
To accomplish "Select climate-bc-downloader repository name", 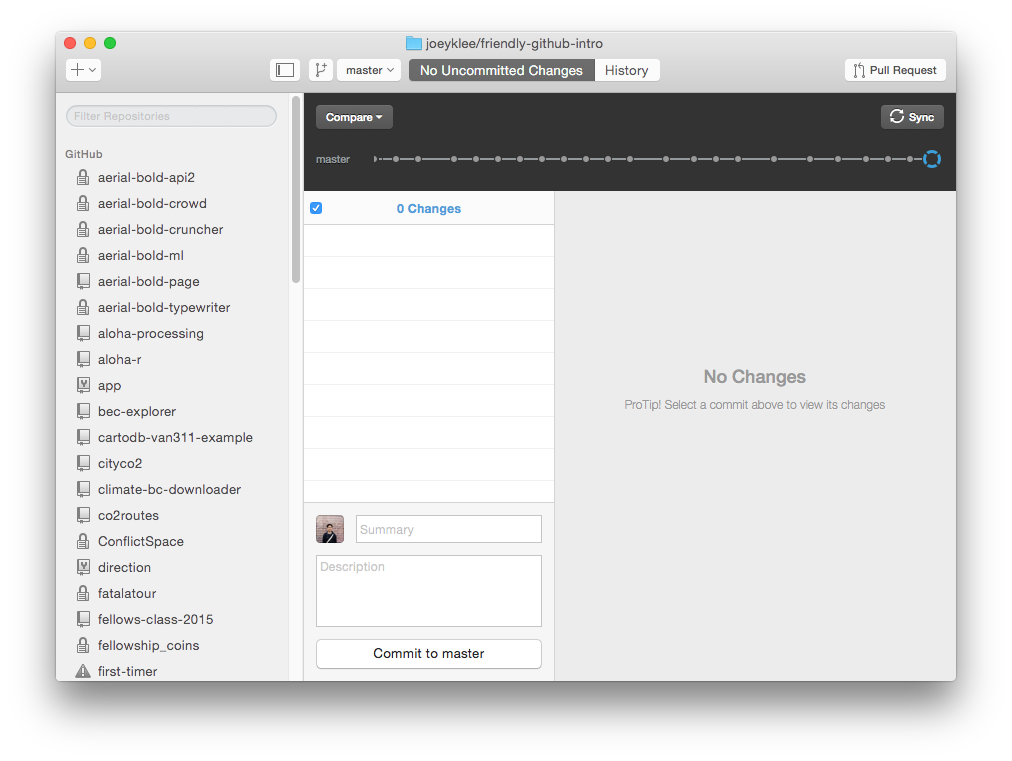I will click(169, 489).
